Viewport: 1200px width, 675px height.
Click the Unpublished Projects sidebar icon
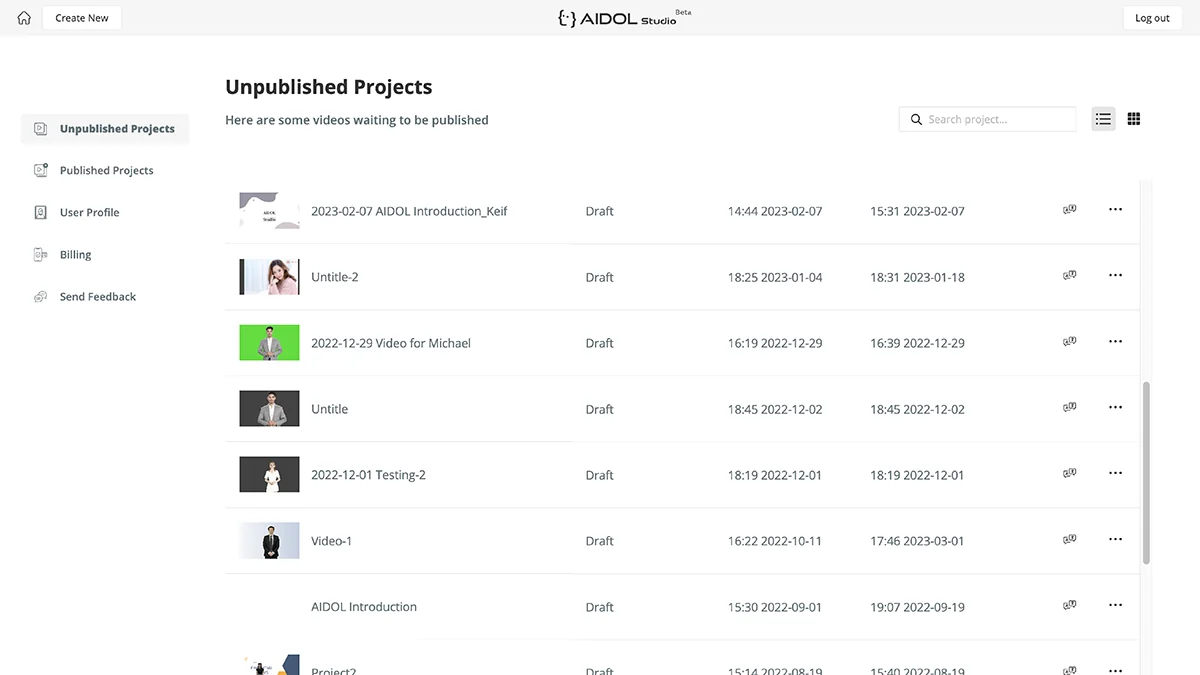[40, 129]
